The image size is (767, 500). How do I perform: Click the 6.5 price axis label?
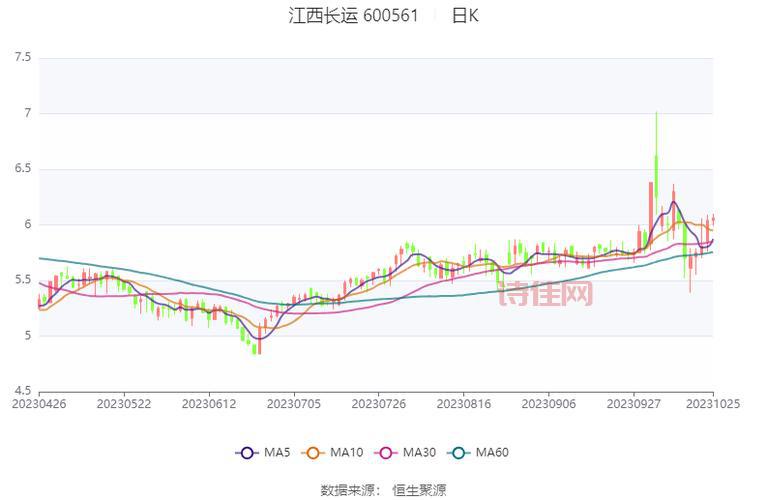(x=23, y=169)
